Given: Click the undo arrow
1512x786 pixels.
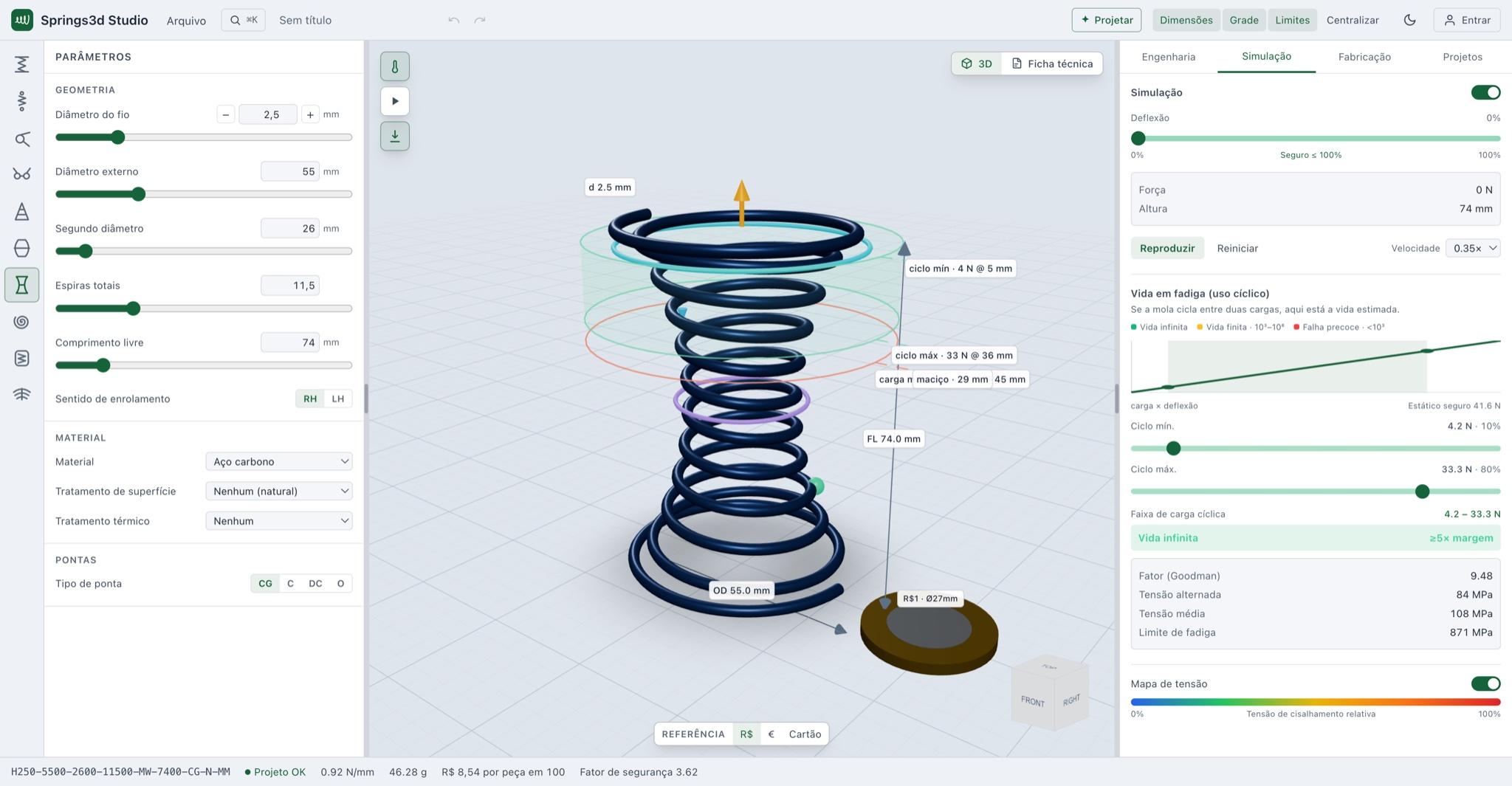Looking at the screenshot, I should click(x=454, y=20).
